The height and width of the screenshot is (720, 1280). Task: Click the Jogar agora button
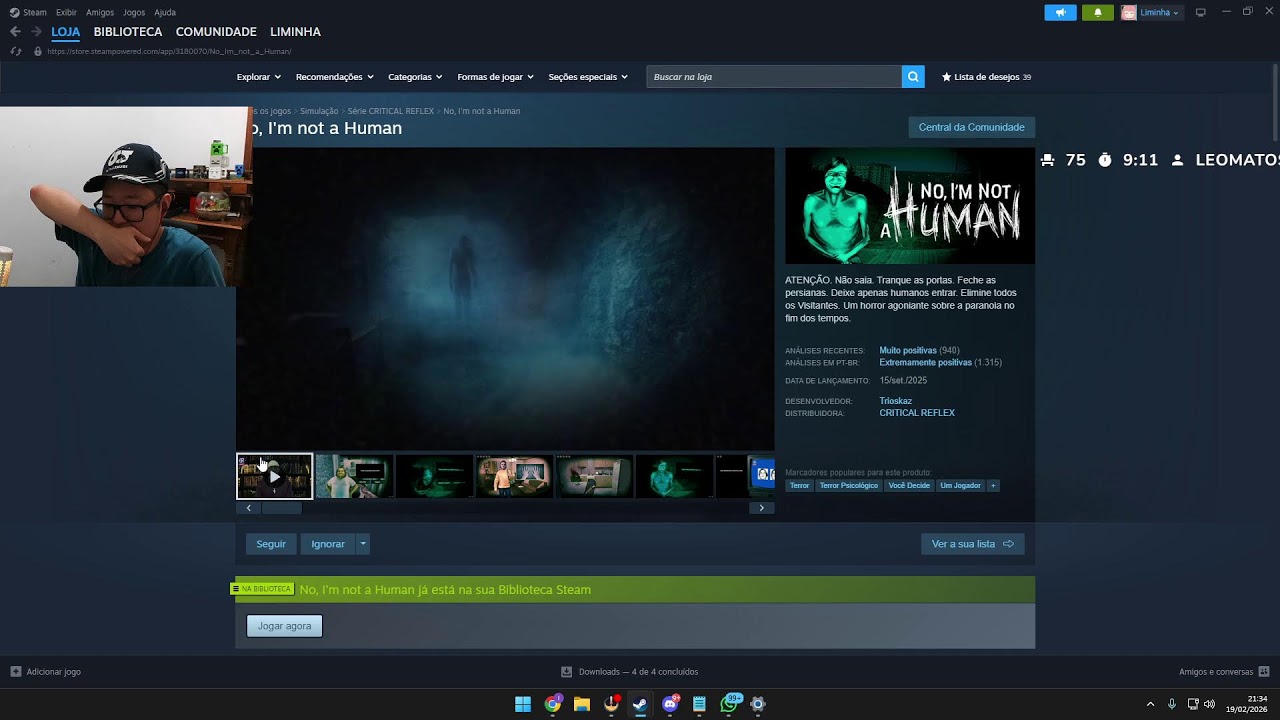click(285, 626)
